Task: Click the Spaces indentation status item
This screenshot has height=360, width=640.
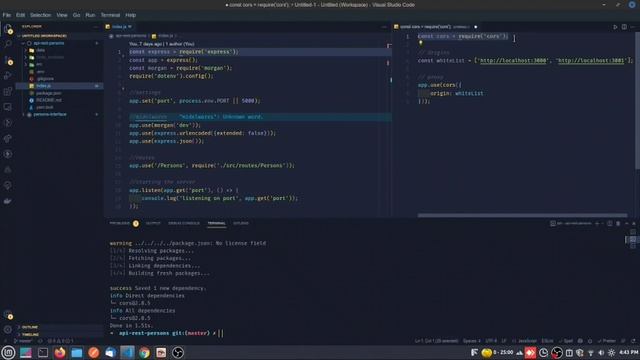Action: [471, 341]
